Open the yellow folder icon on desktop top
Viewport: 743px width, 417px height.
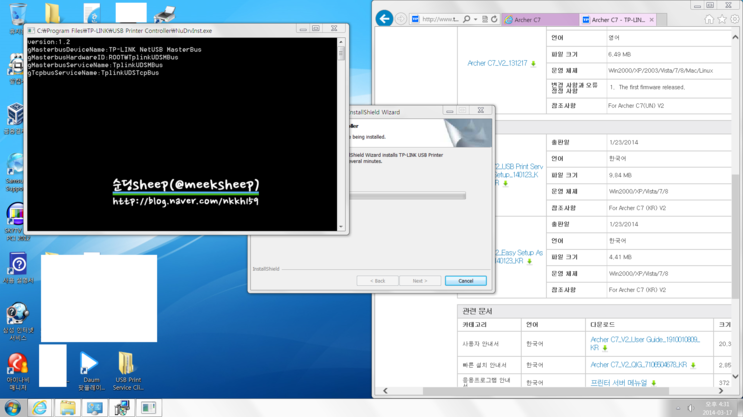52,13
